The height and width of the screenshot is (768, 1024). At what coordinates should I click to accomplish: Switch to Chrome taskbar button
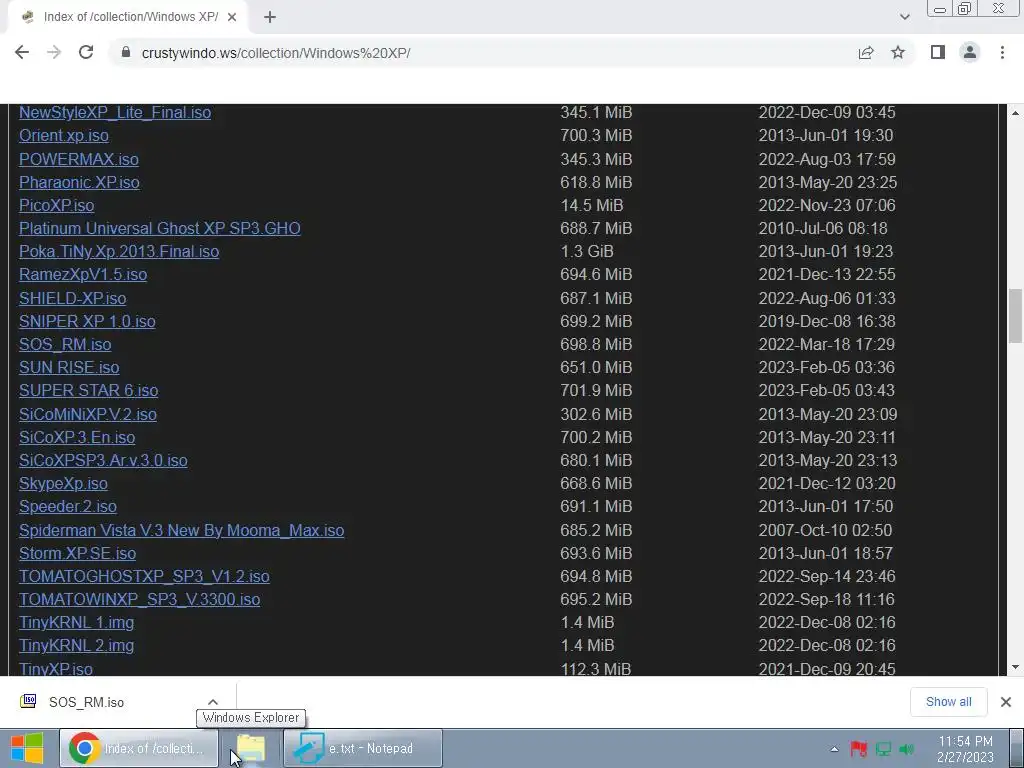click(x=139, y=748)
